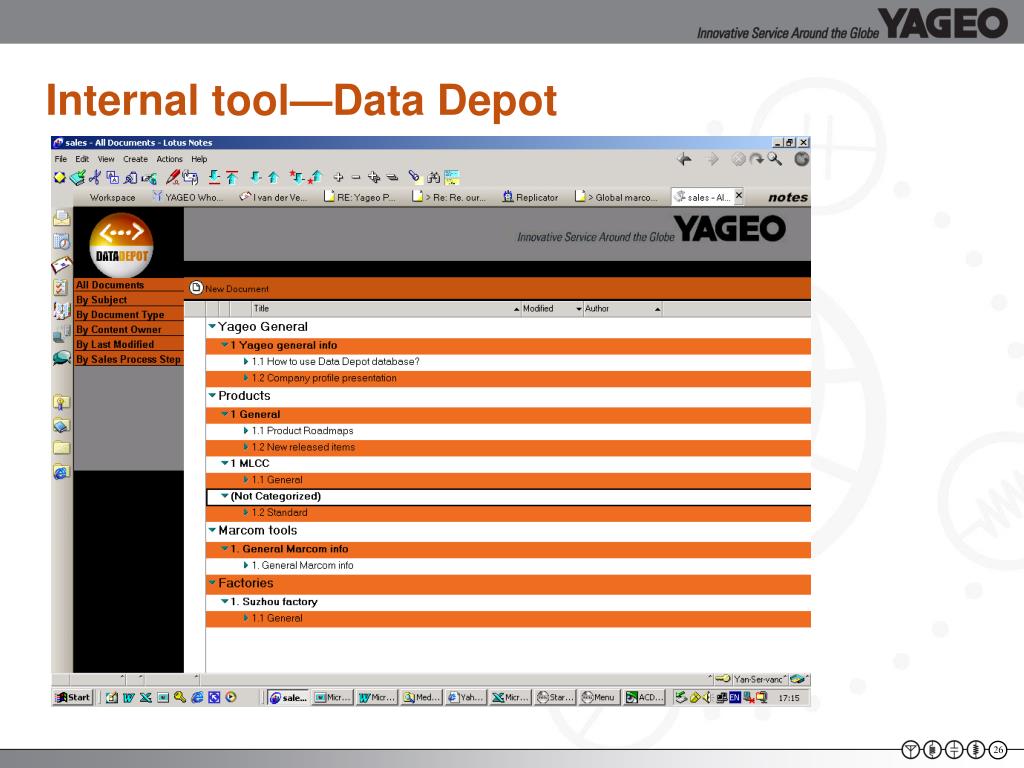Sort by the Author column header
Screen dimensions: 1024x768
(622, 308)
